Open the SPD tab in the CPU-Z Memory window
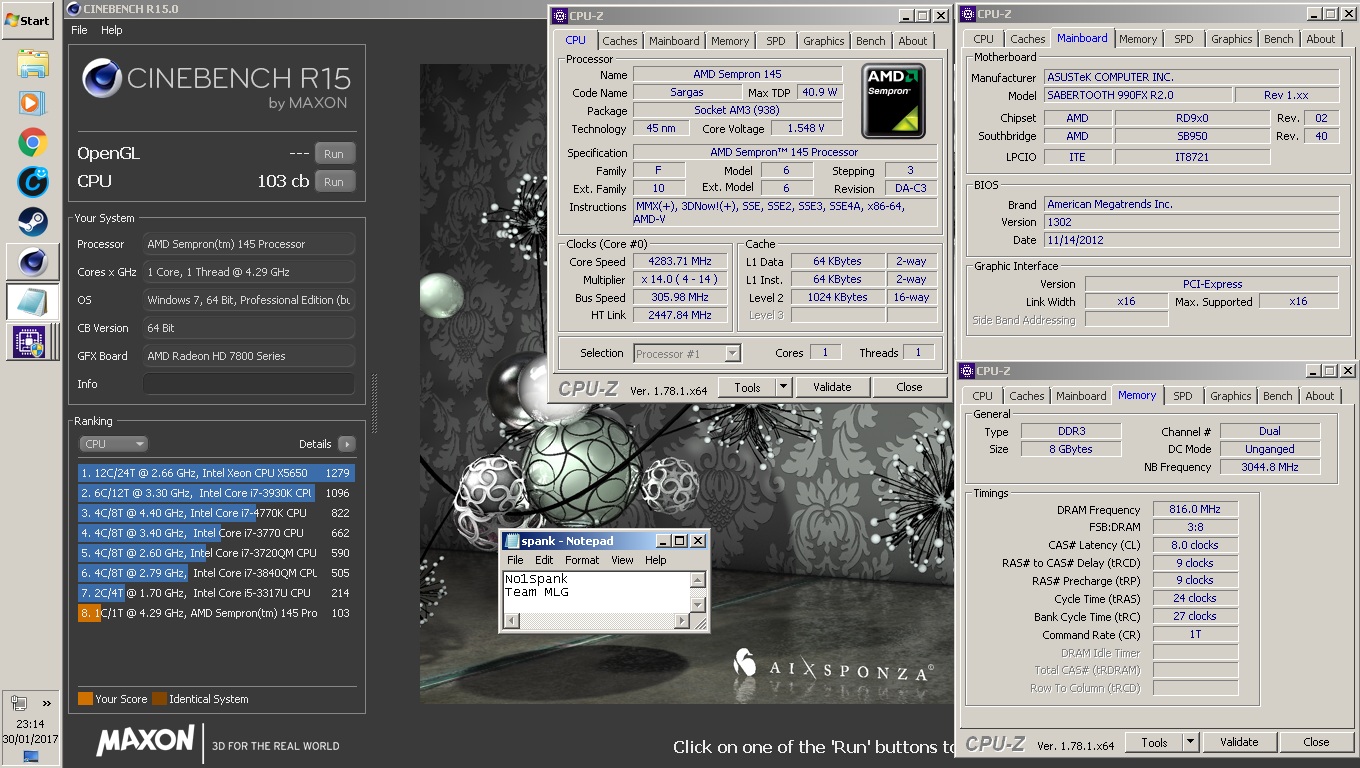 click(x=1183, y=396)
